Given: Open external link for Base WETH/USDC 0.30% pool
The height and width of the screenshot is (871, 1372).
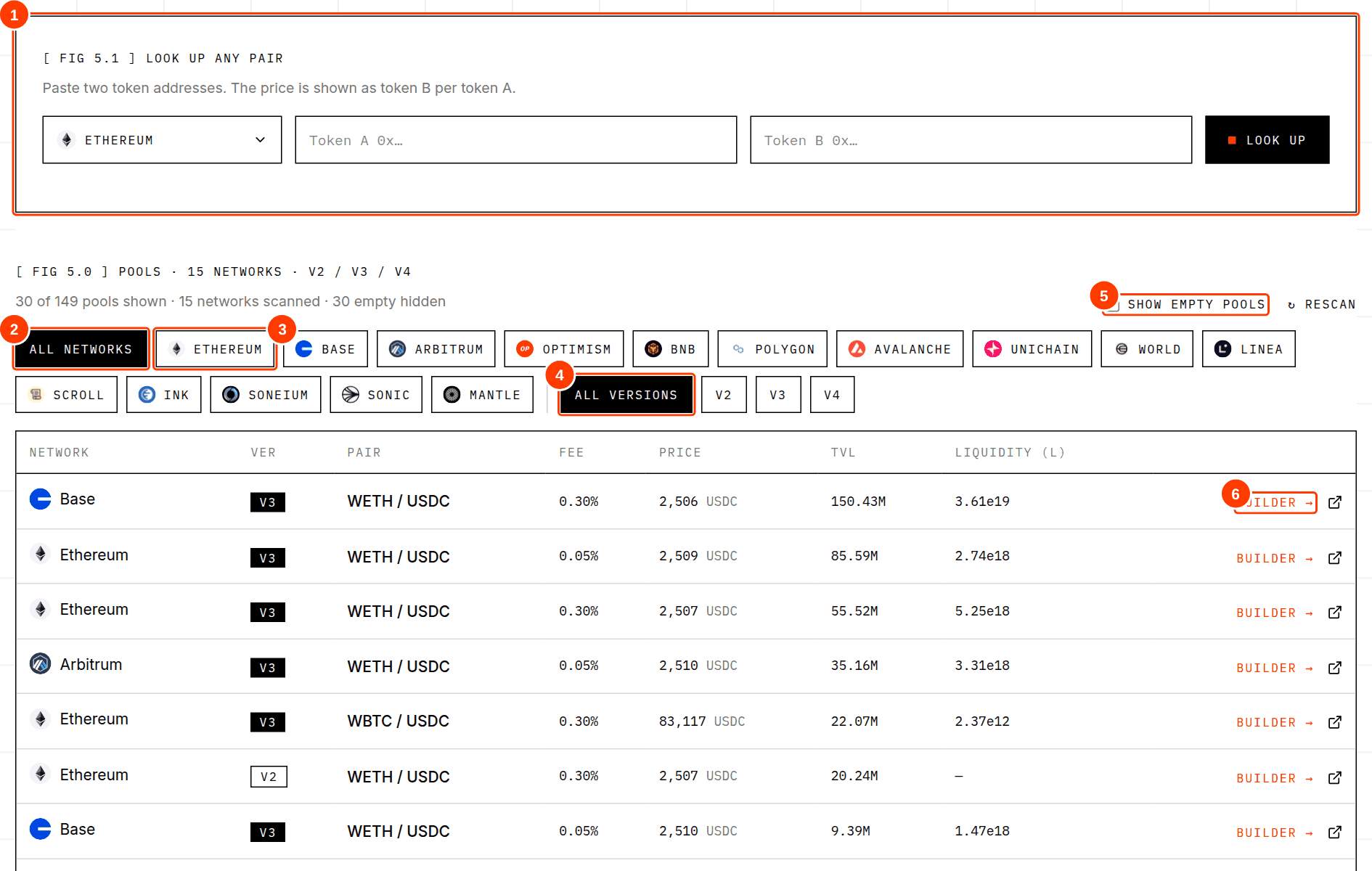Looking at the screenshot, I should tap(1334, 502).
